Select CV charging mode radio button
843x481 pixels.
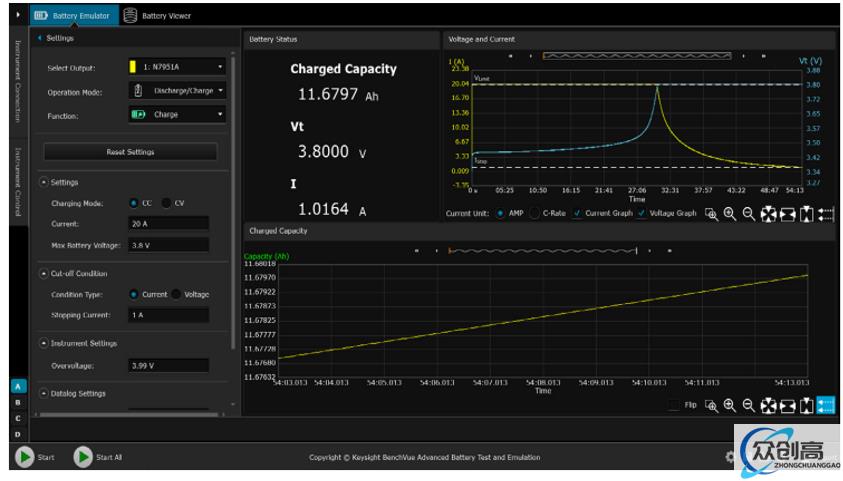[x=166, y=203]
